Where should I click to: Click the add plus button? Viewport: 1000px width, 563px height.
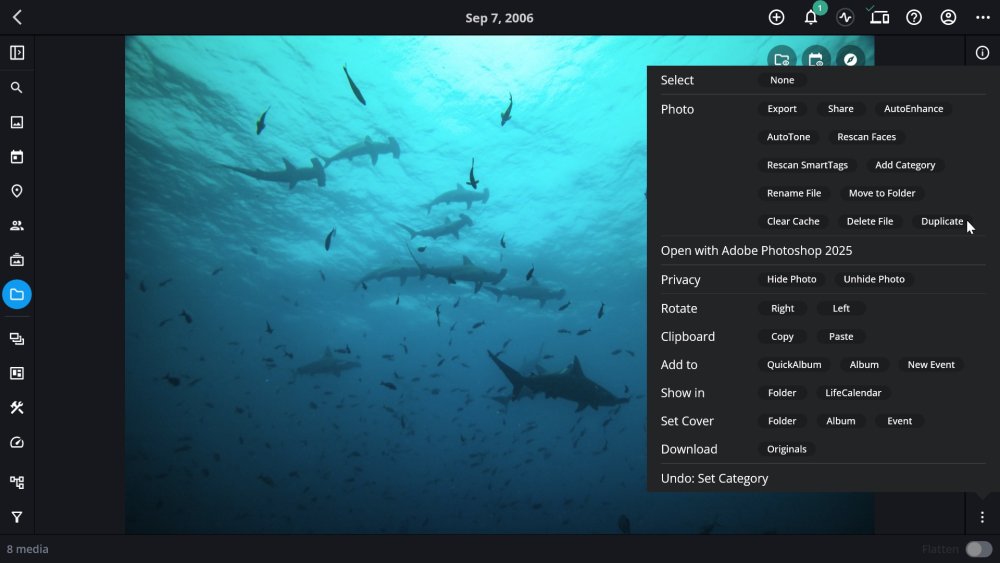coord(776,18)
